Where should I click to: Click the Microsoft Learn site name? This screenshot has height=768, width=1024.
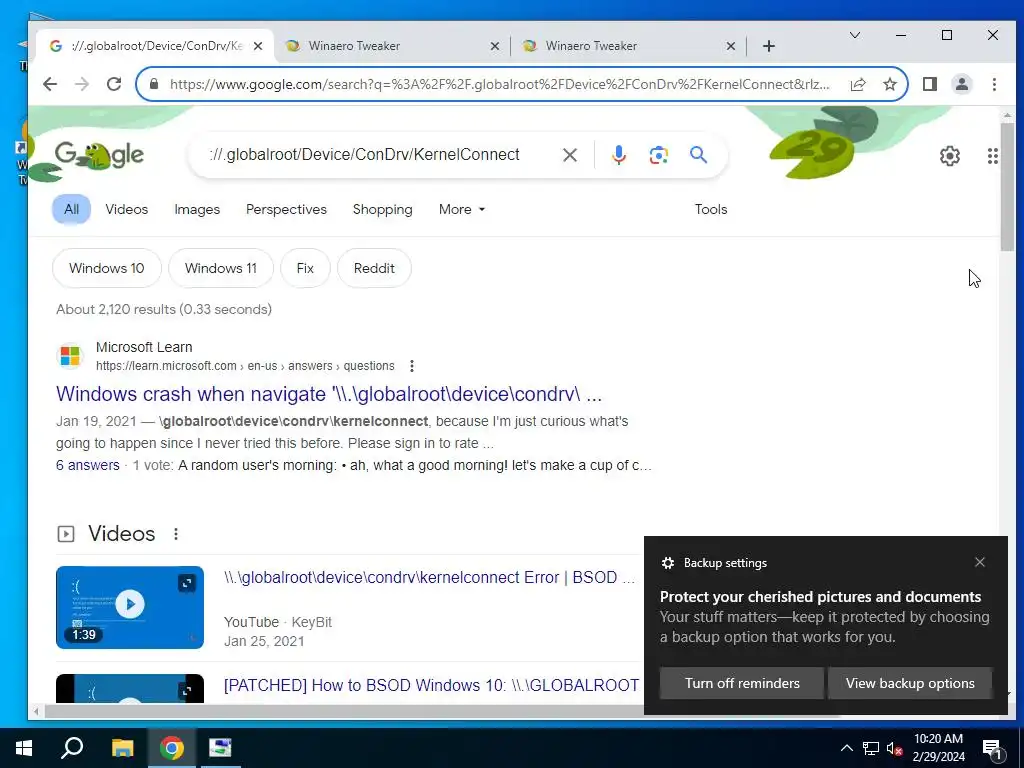coord(144,347)
